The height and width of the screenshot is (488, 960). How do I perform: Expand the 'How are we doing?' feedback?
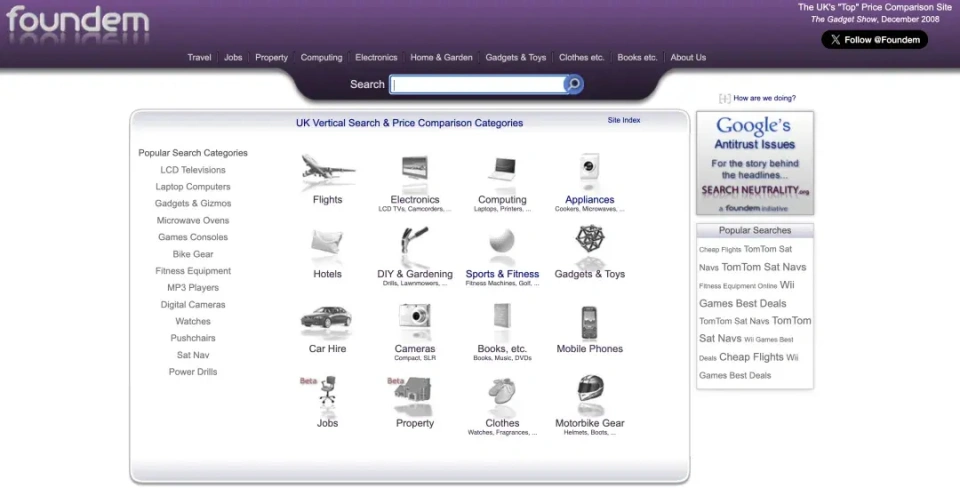coord(764,98)
